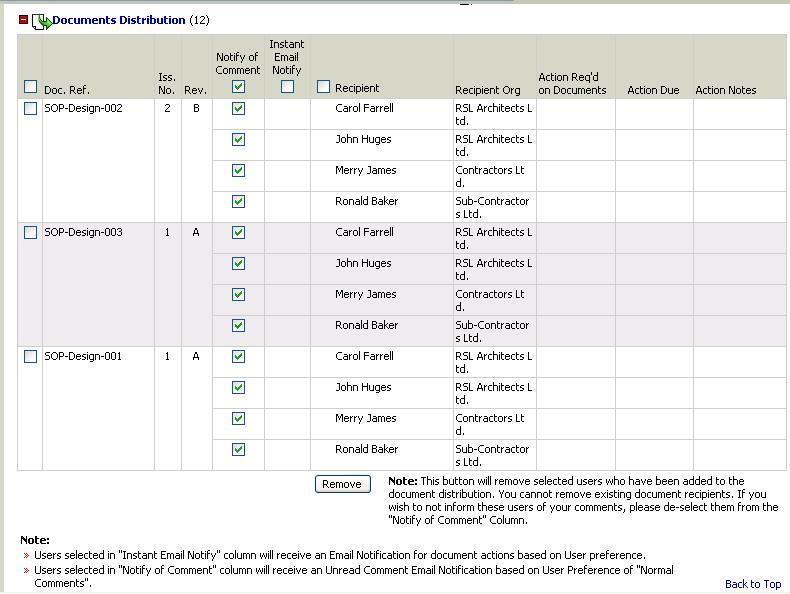Uncheck notify for Carol Farrell on SOP-Design-003
Image resolution: width=790 pixels, height=594 pixels.
click(x=239, y=232)
